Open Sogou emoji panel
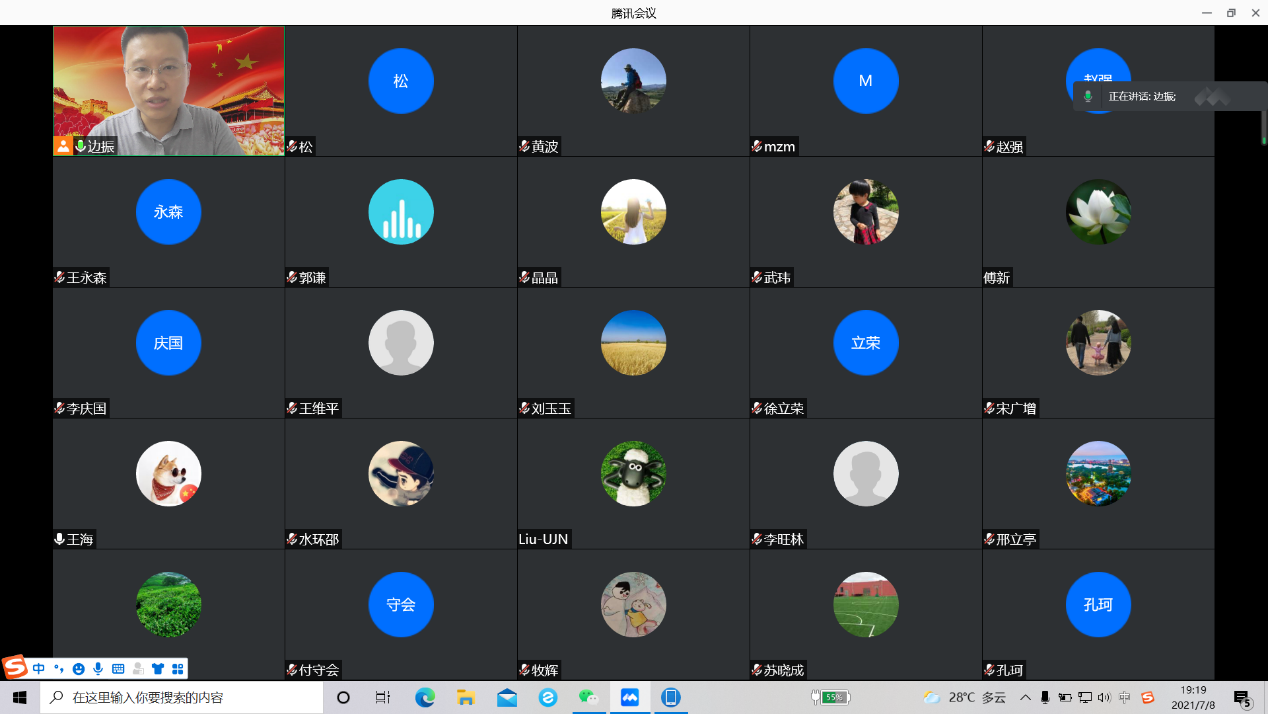 tap(78, 668)
